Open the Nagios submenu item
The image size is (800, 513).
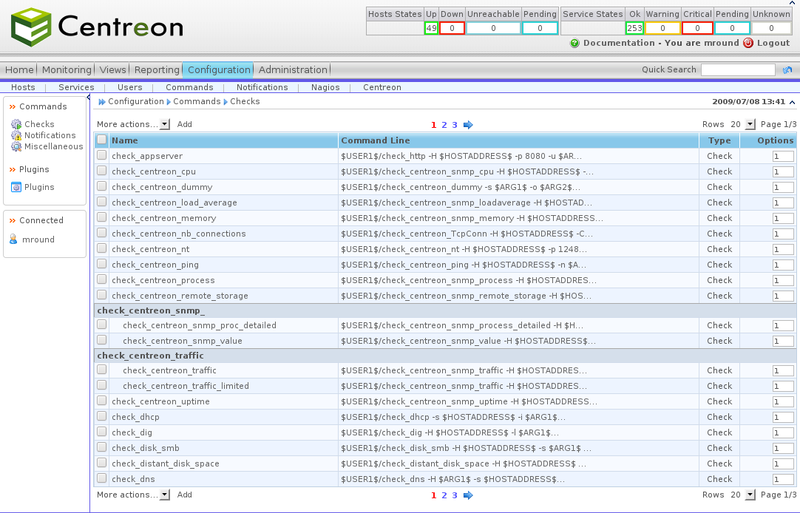325,87
